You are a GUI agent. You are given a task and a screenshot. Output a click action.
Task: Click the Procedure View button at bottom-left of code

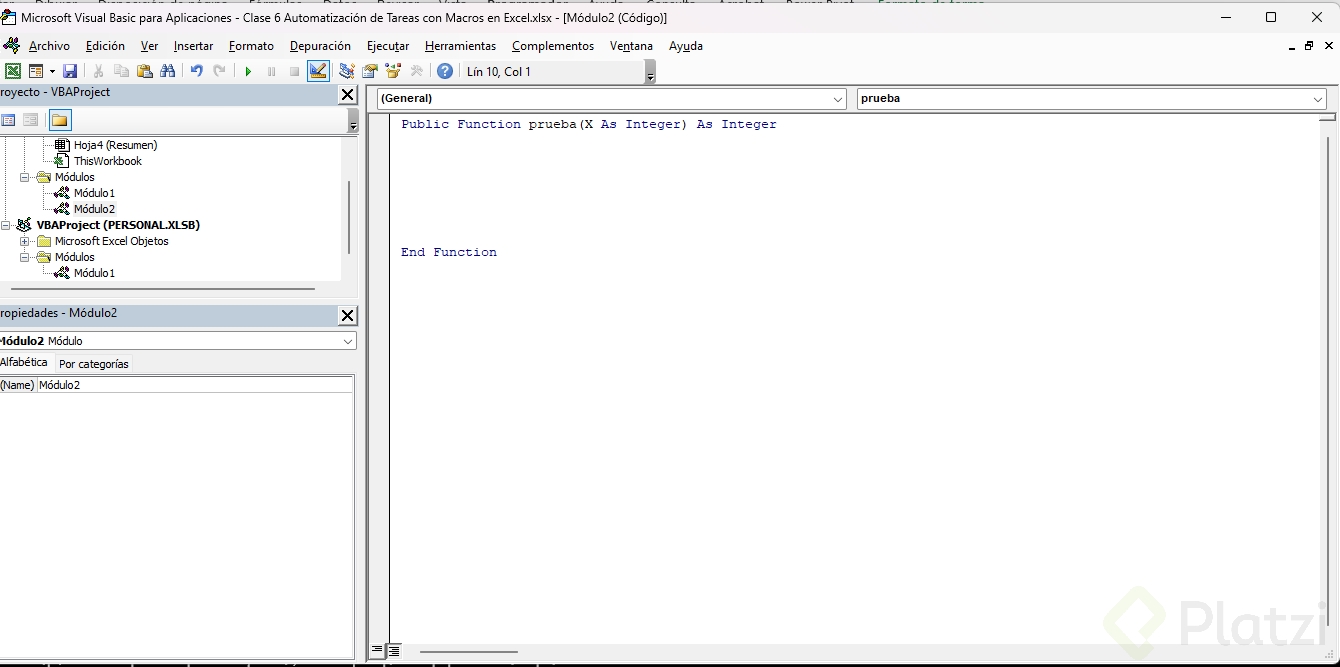point(377,650)
